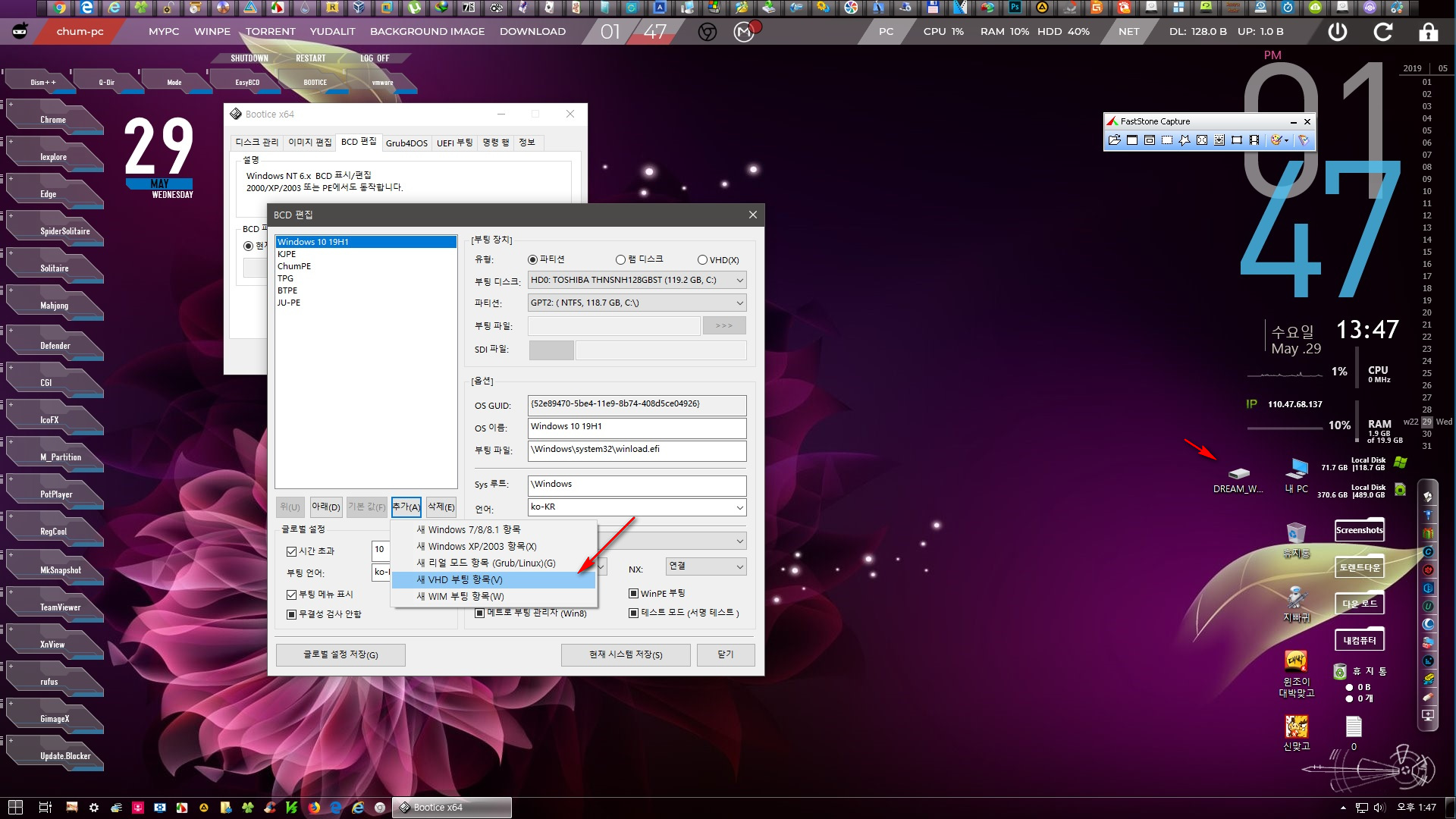Choose 새 WIM 부팅 항목(W)
The height and width of the screenshot is (819, 1456).
pyautogui.click(x=494, y=596)
